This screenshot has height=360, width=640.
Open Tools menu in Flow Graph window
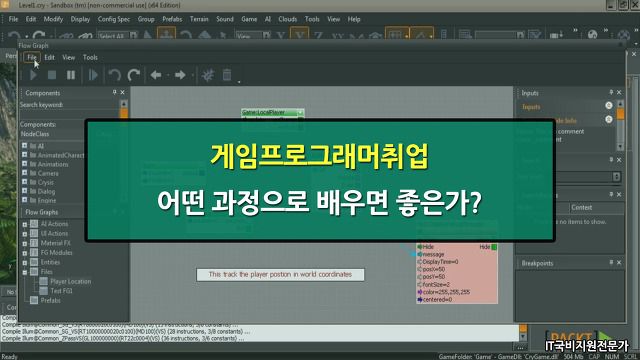coord(90,58)
